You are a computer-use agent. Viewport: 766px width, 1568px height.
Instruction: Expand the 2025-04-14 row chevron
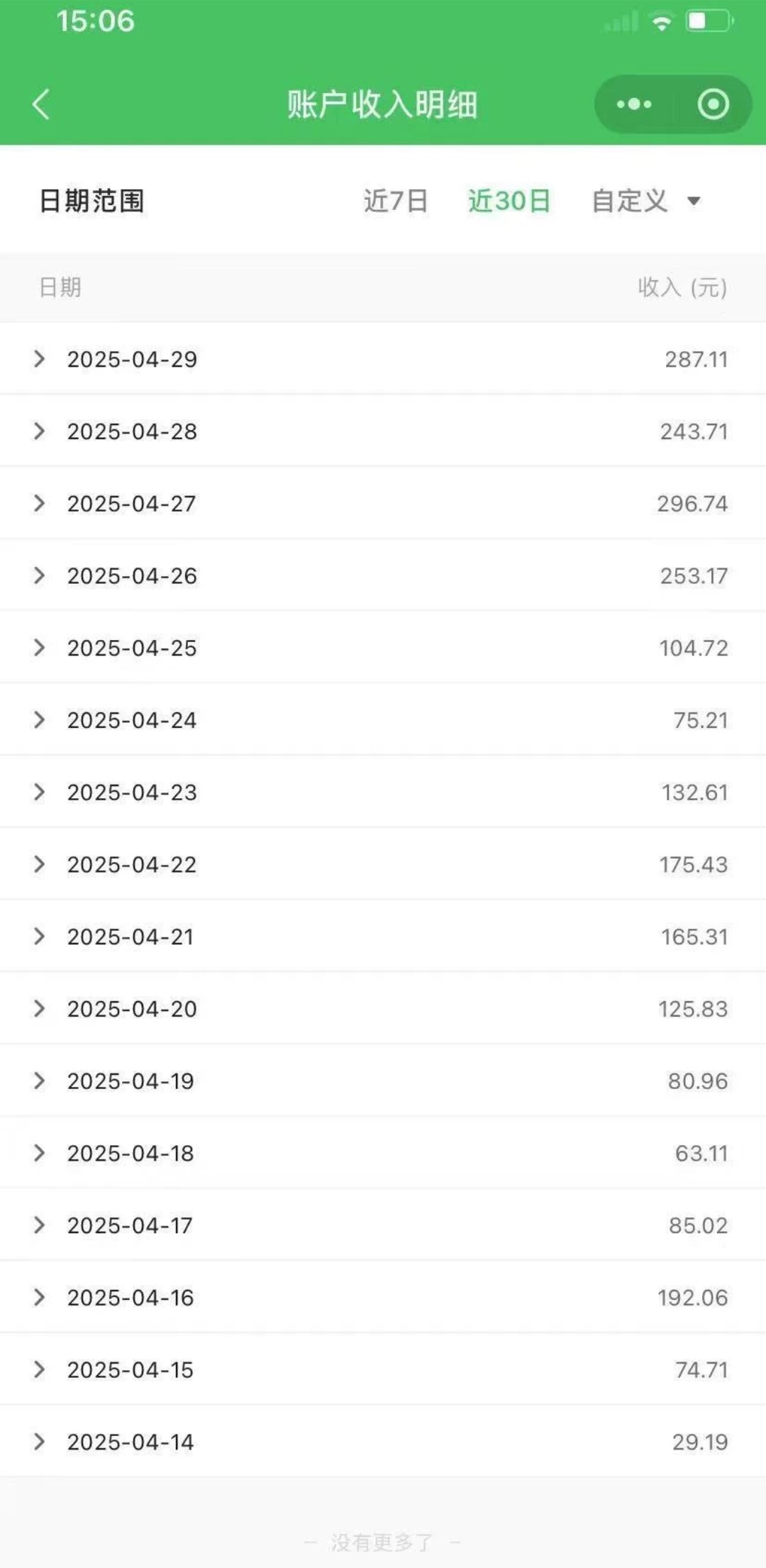[x=40, y=1442]
